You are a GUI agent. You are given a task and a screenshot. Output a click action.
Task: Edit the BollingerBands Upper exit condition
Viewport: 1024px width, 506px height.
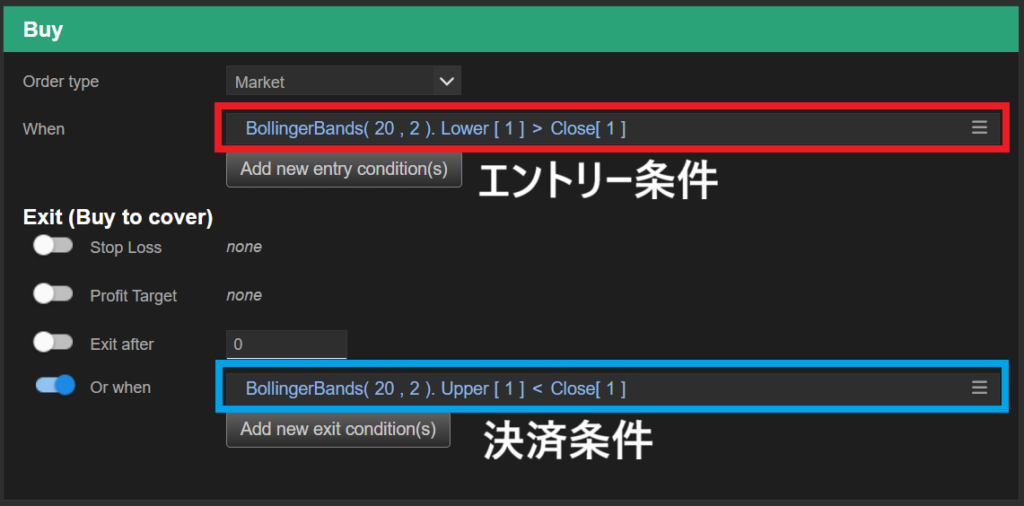(435, 388)
